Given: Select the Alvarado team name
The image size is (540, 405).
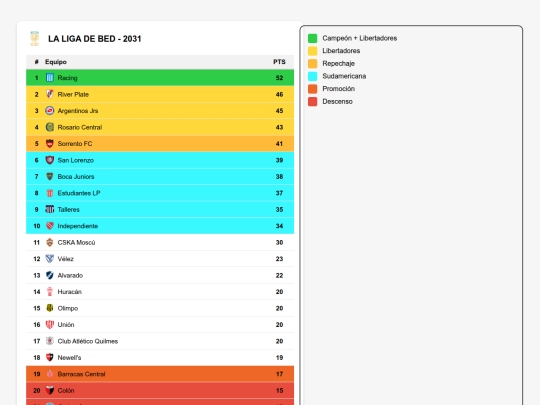Looking at the screenshot, I should click(70, 276).
